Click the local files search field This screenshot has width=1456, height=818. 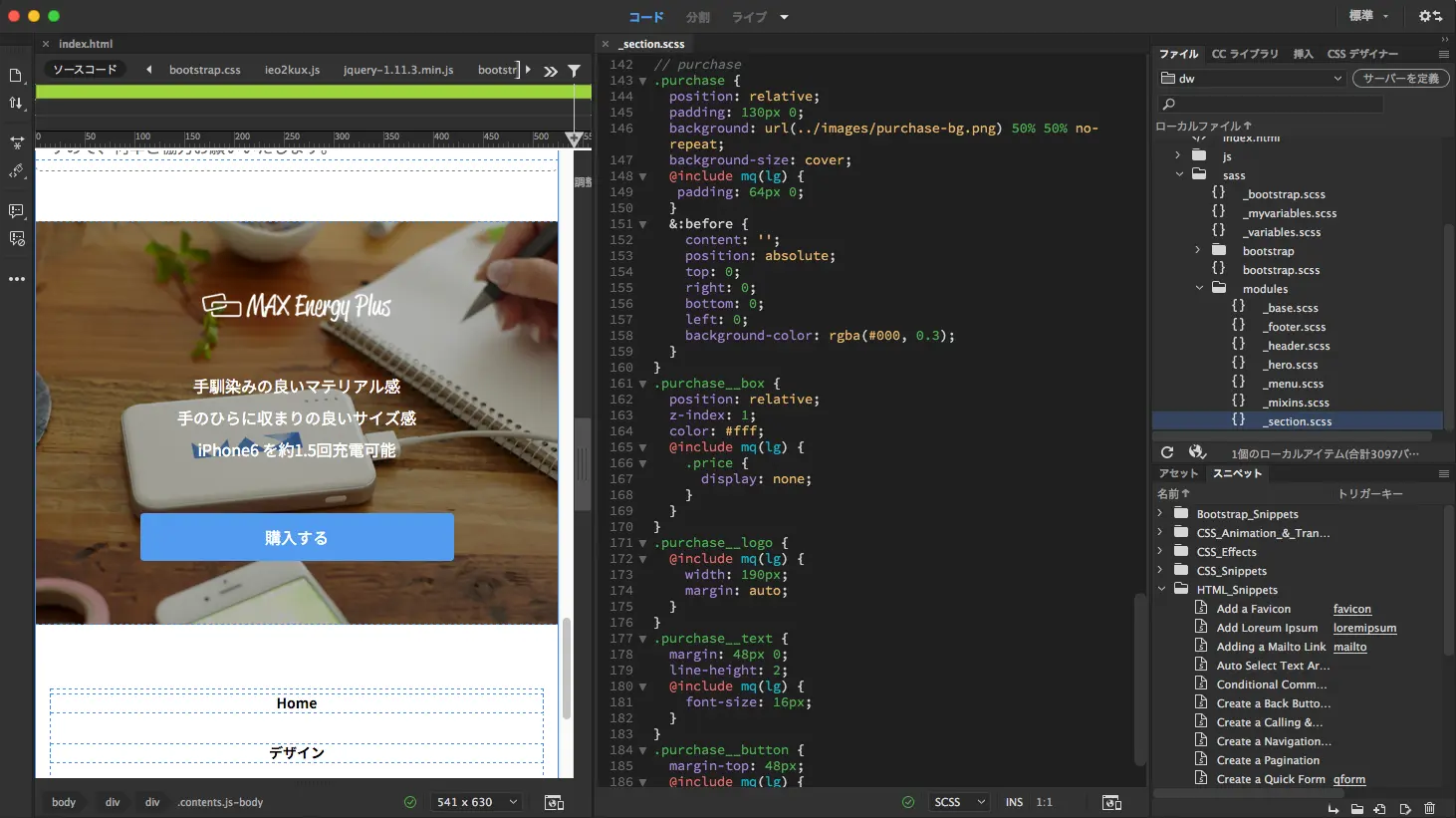click(x=1270, y=104)
